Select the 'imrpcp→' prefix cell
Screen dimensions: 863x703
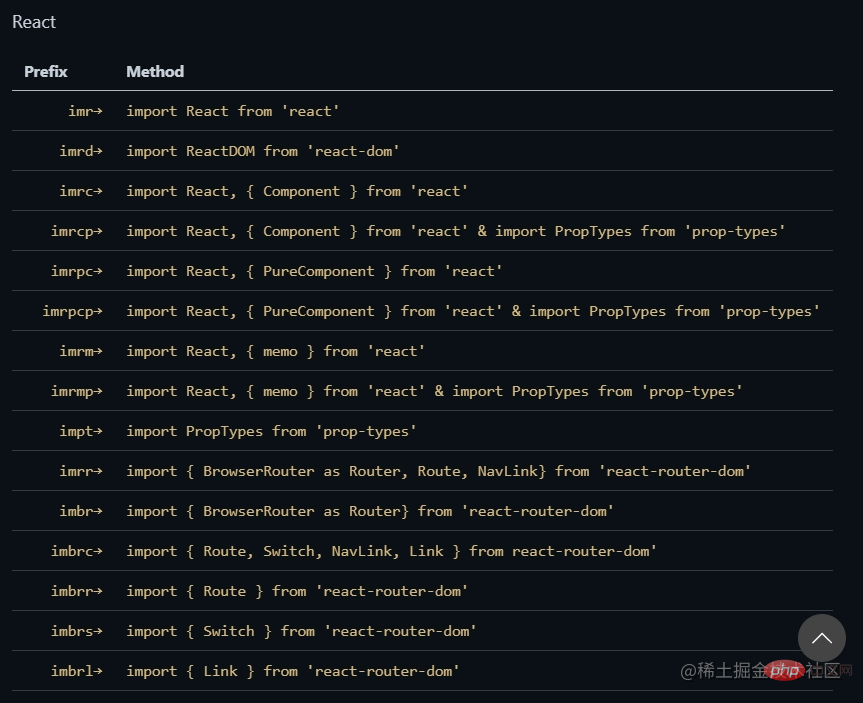(x=73, y=312)
